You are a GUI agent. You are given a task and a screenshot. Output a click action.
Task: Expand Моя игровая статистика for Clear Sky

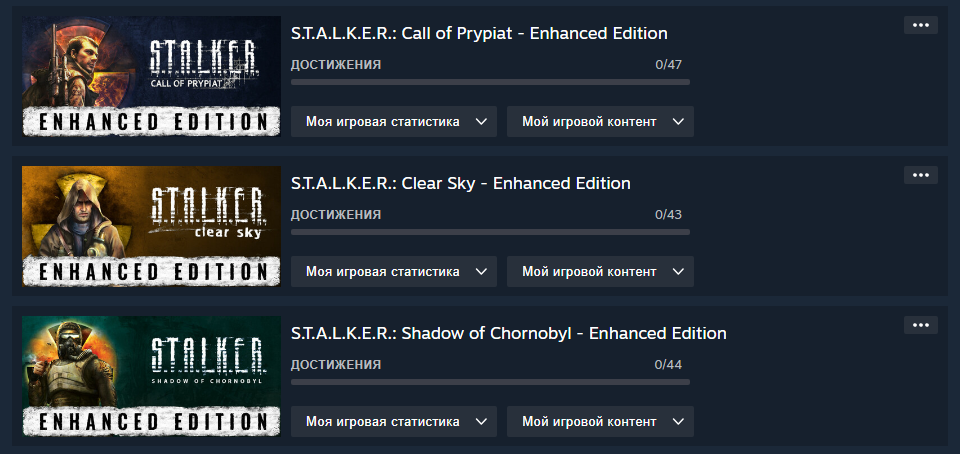pos(394,271)
